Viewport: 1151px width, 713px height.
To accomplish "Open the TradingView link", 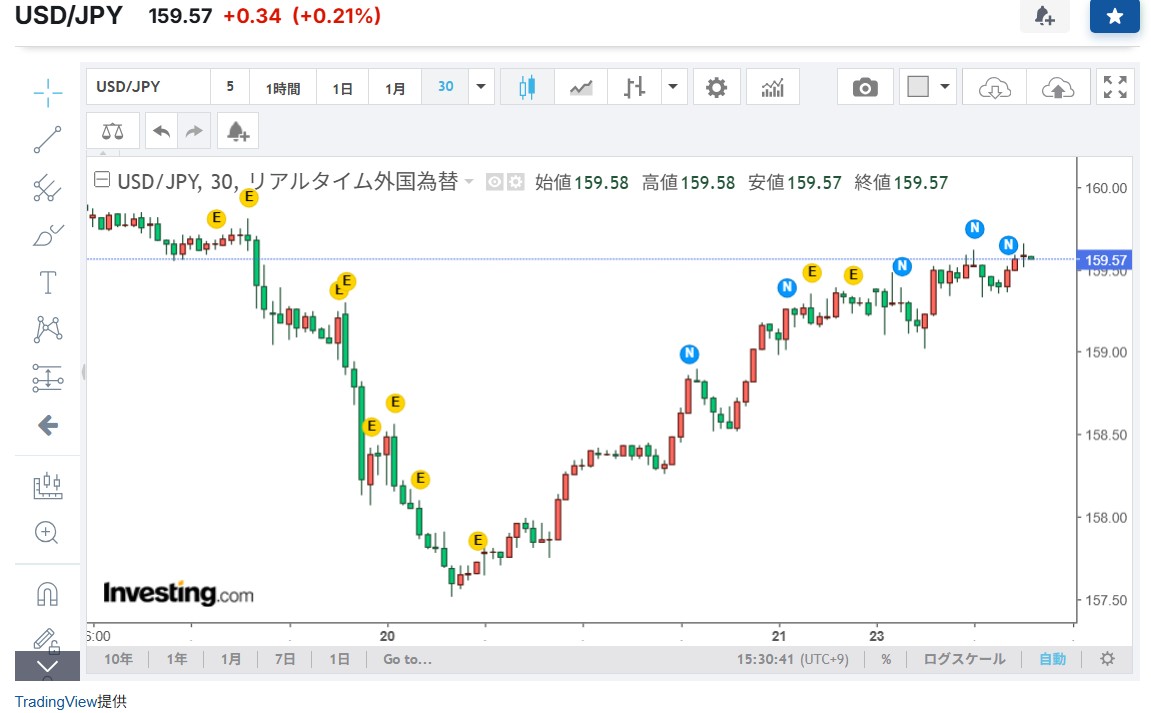I will coord(56,702).
